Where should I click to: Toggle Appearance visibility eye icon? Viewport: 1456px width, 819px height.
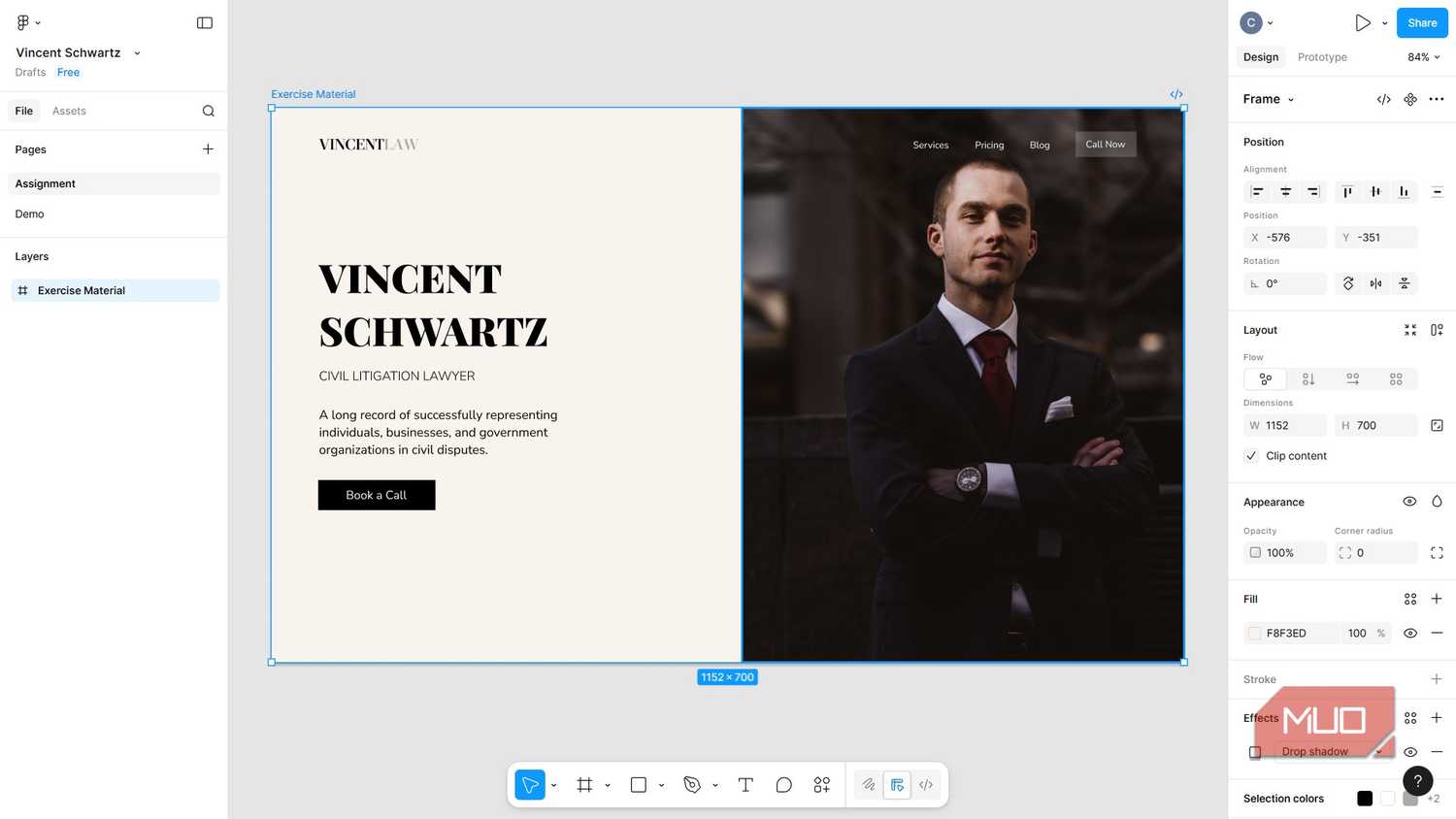(1409, 502)
